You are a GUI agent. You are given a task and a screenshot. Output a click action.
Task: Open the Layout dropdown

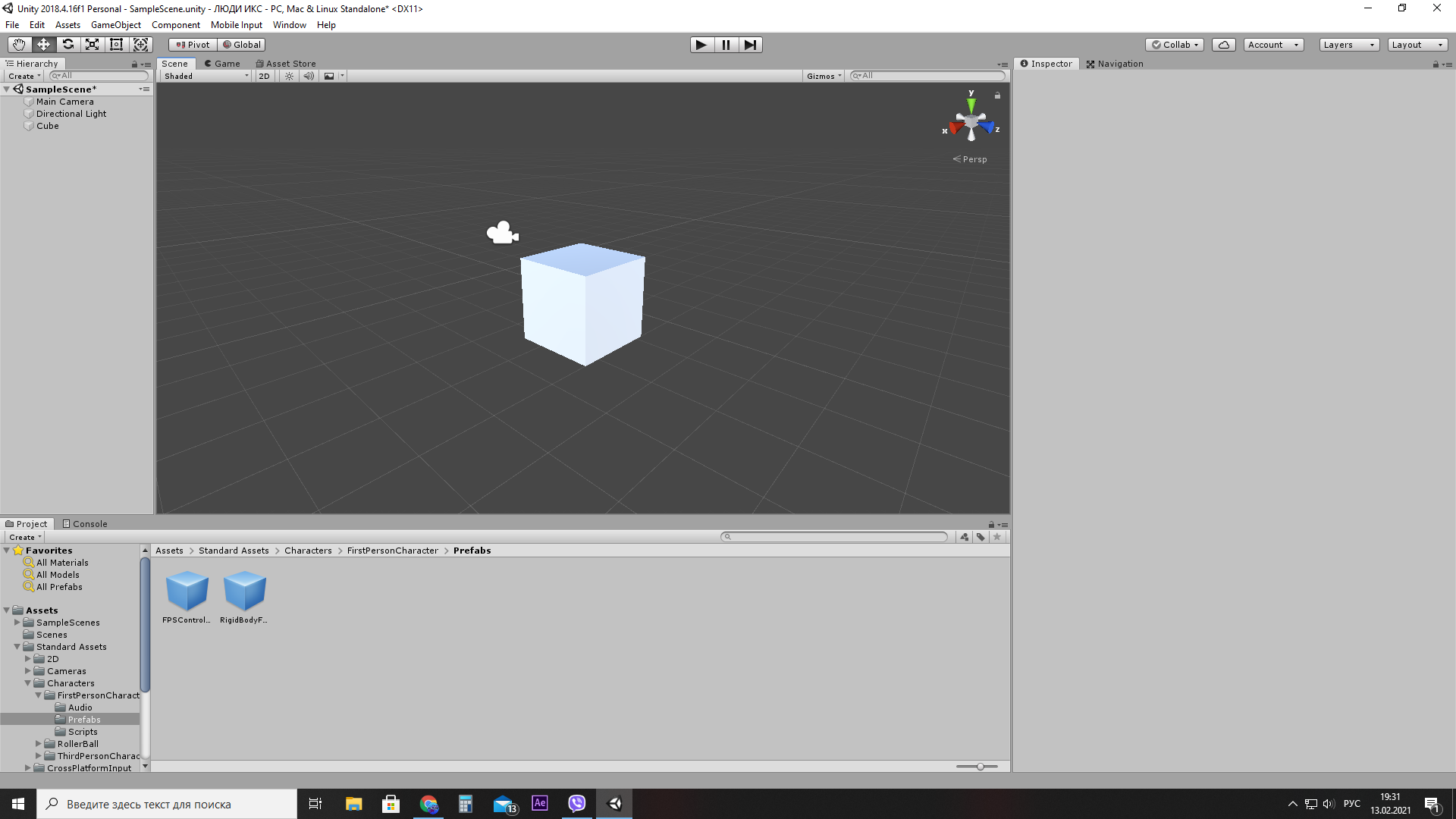[x=1417, y=45]
